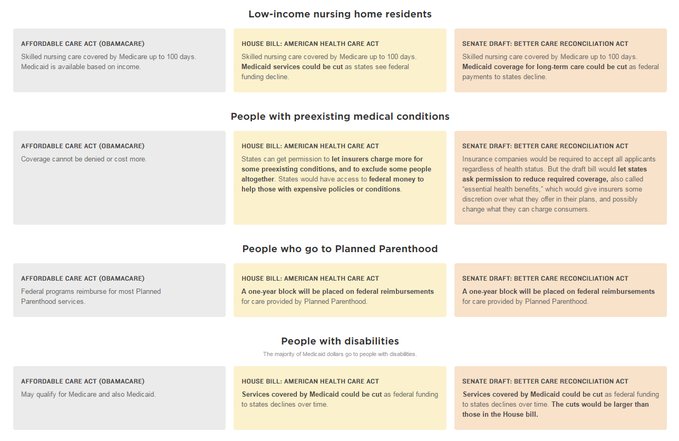The width and height of the screenshot is (679, 441).
Task: Open the House Bill card on preexisting conditions
Action: pyautogui.click(x=339, y=177)
